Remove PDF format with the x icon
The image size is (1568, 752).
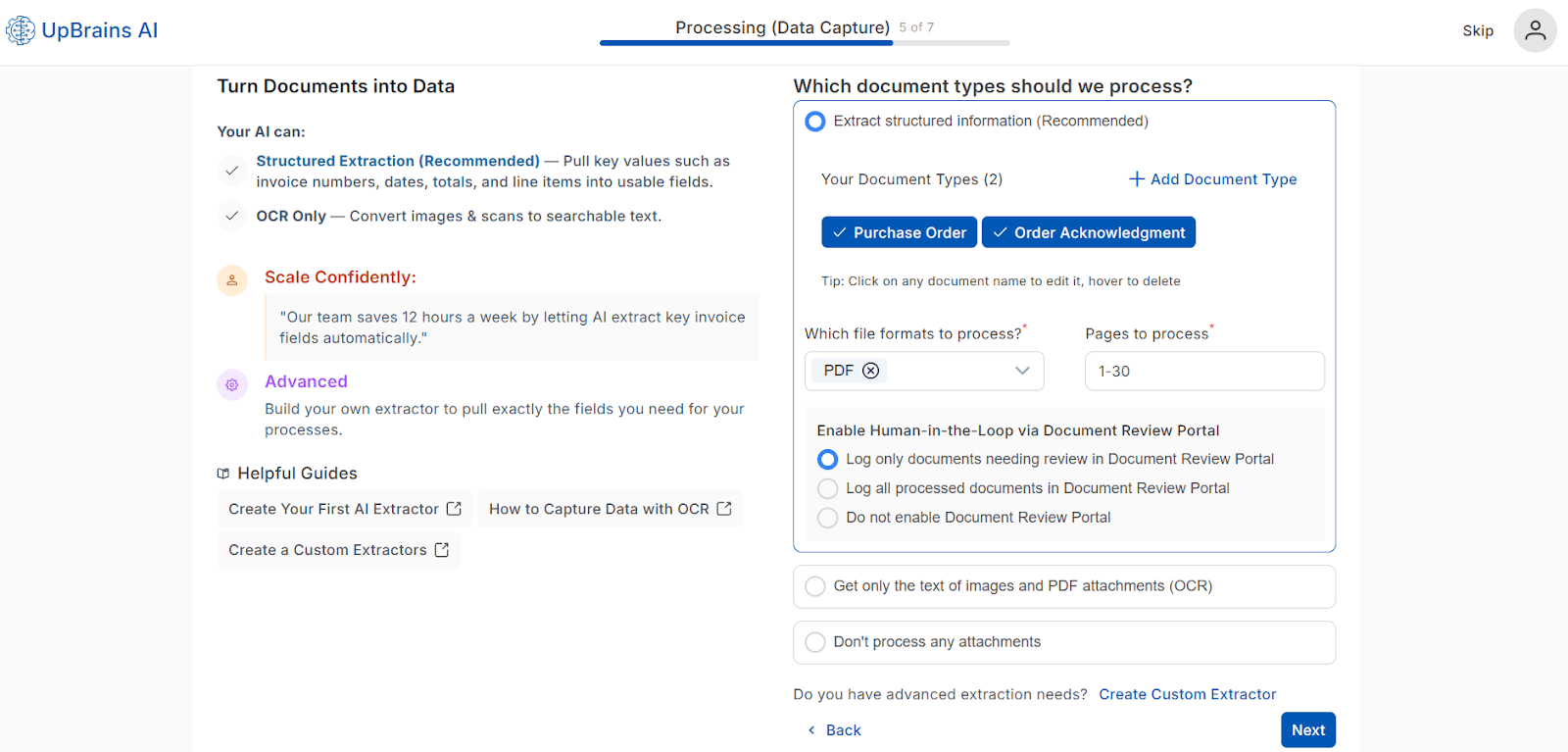click(870, 371)
